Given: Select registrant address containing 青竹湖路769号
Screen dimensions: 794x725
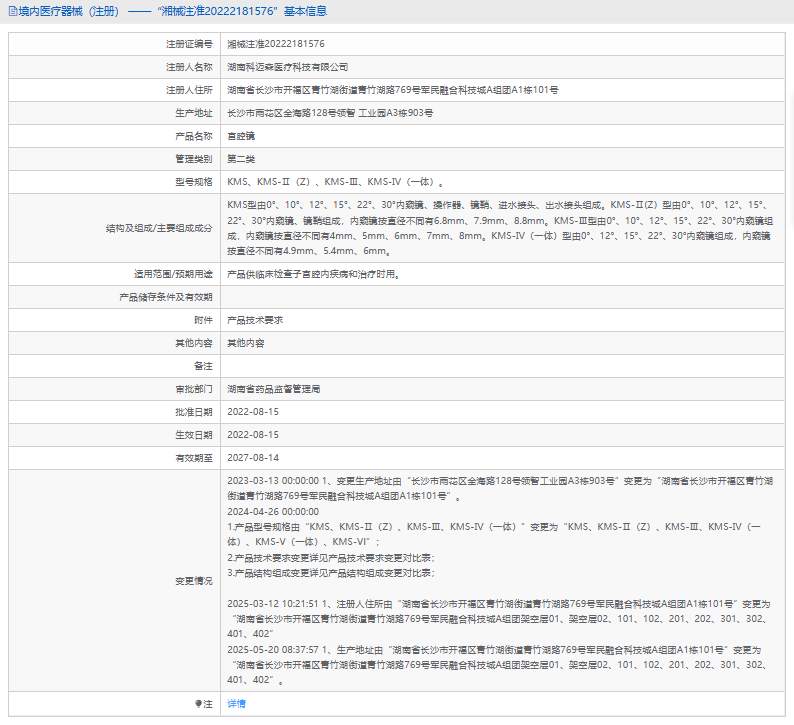Looking at the screenshot, I should coord(392,90).
